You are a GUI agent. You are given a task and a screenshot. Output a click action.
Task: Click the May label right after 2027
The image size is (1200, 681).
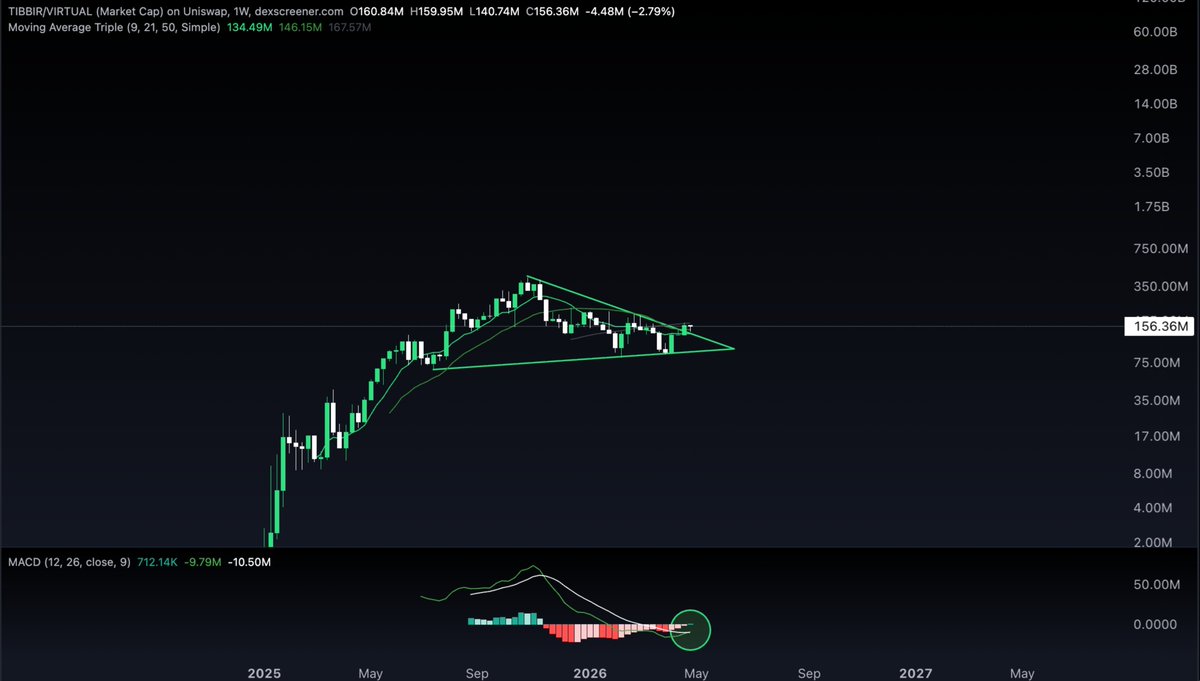(x=1022, y=674)
